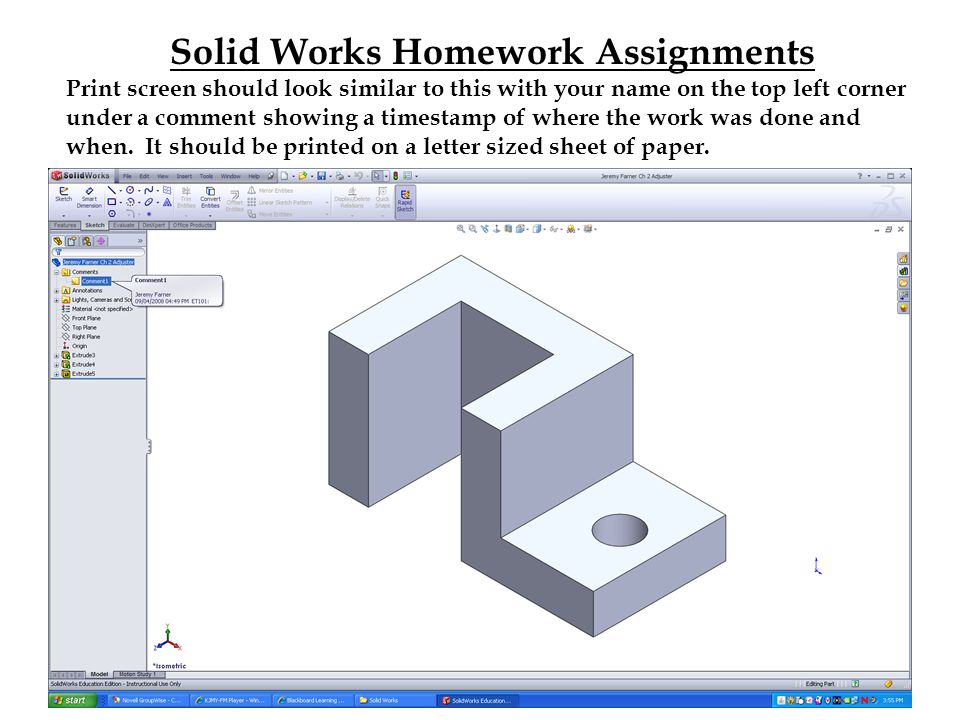
Task: Click the New document icon
Action: (285, 176)
